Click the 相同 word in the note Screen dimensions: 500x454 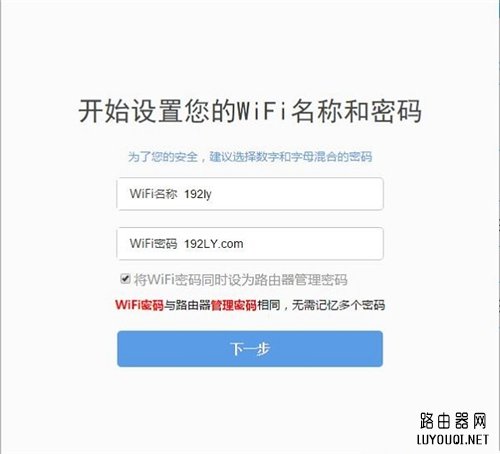point(269,305)
